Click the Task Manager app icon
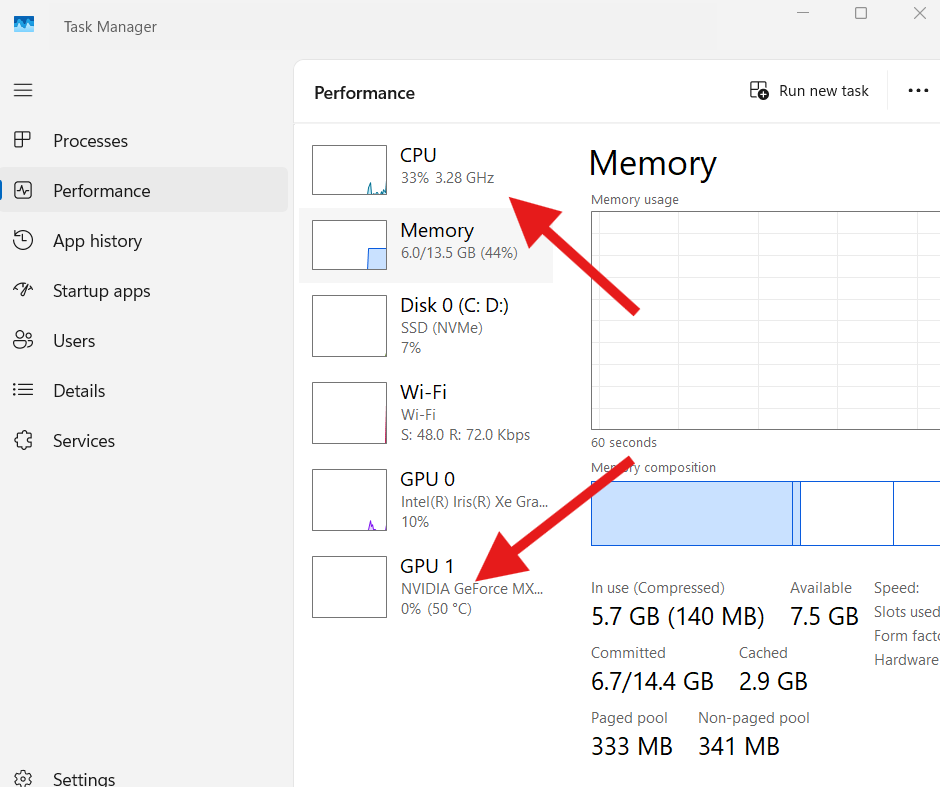Viewport: 940px width, 787px height. (24, 25)
